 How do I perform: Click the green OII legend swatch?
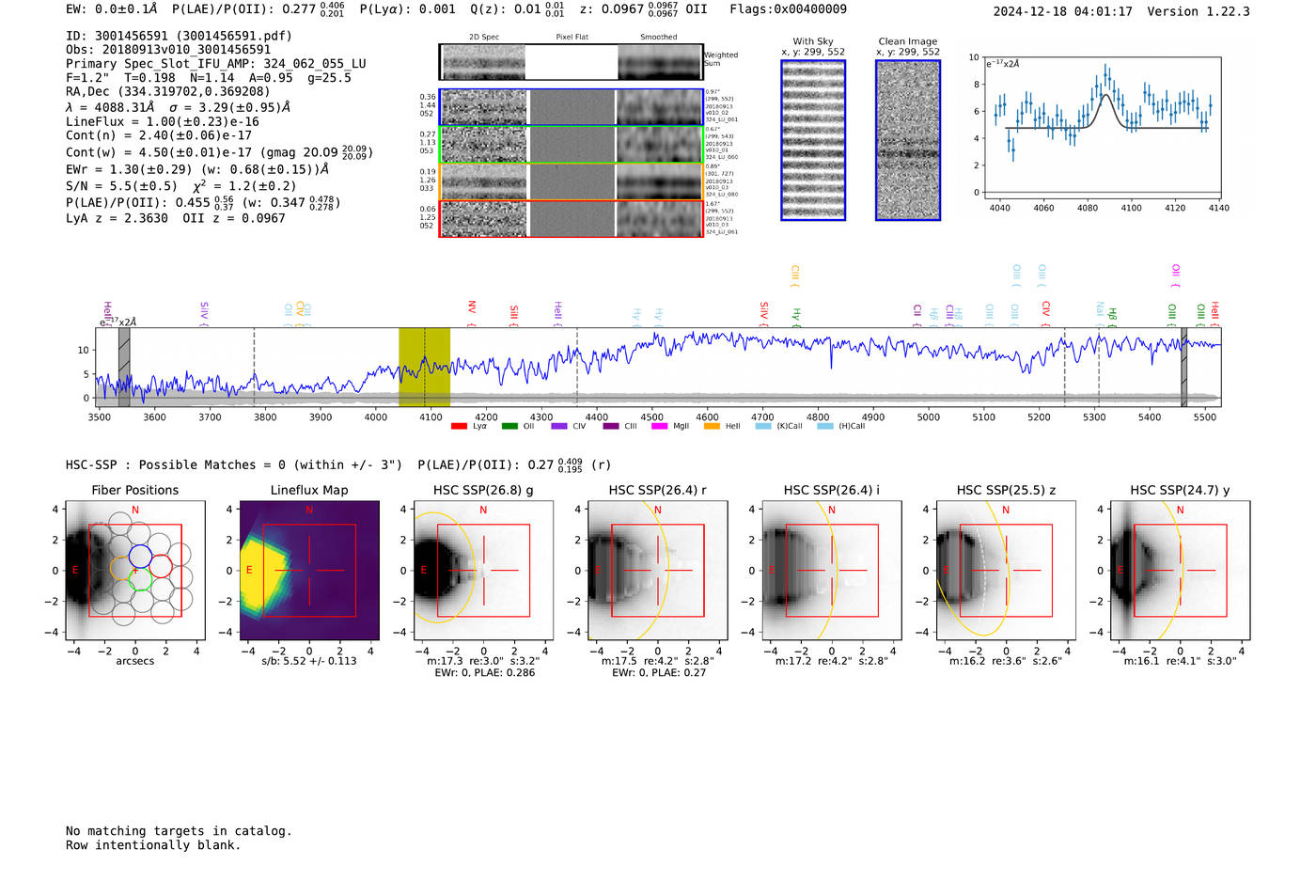click(509, 427)
